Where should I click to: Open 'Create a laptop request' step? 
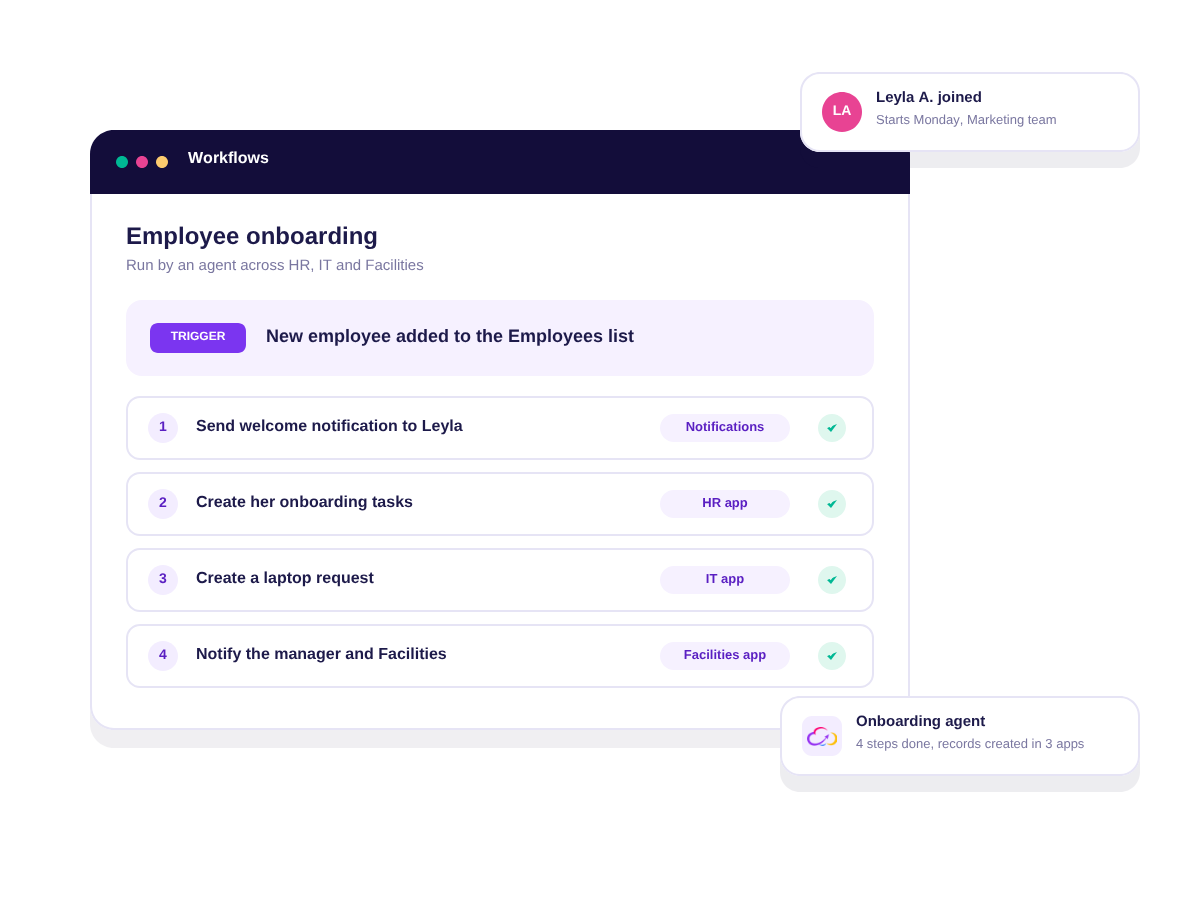click(500, 580)
